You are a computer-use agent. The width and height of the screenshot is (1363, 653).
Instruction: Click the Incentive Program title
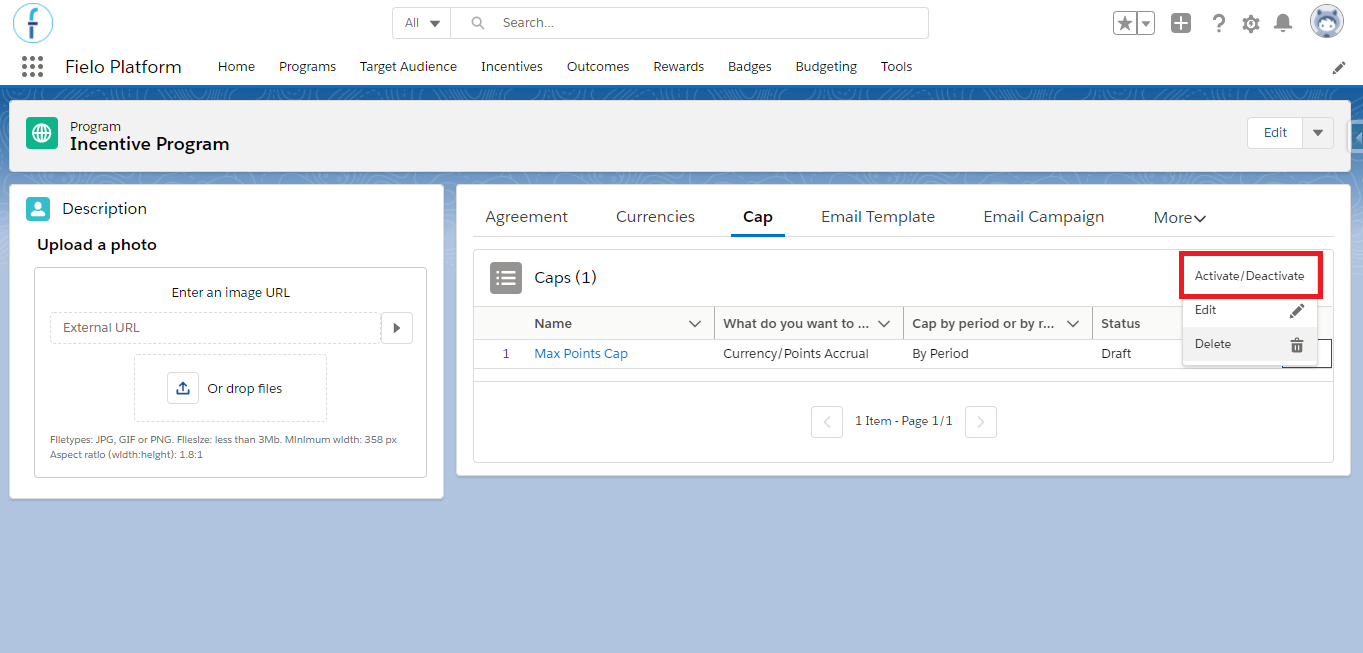tap(149, 144)
